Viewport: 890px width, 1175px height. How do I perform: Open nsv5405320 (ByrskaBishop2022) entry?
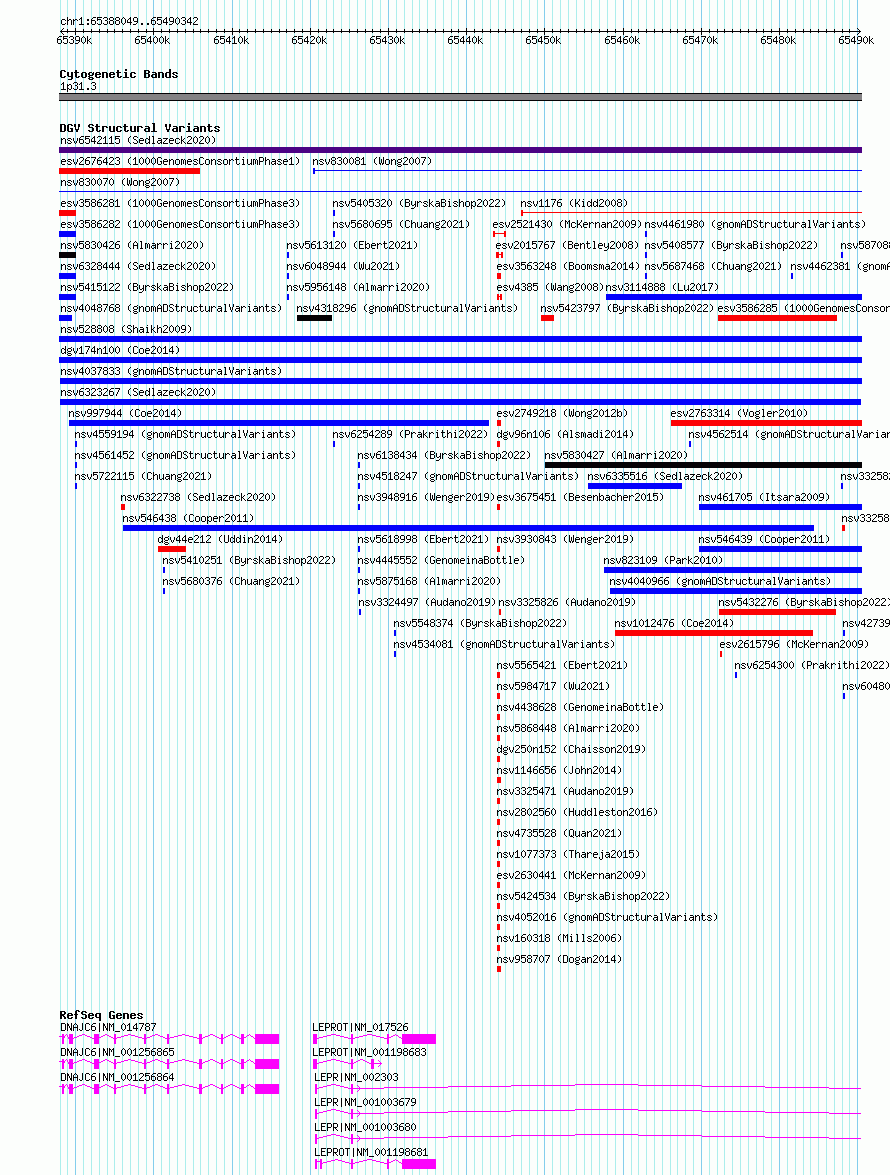tap(420, 203)
